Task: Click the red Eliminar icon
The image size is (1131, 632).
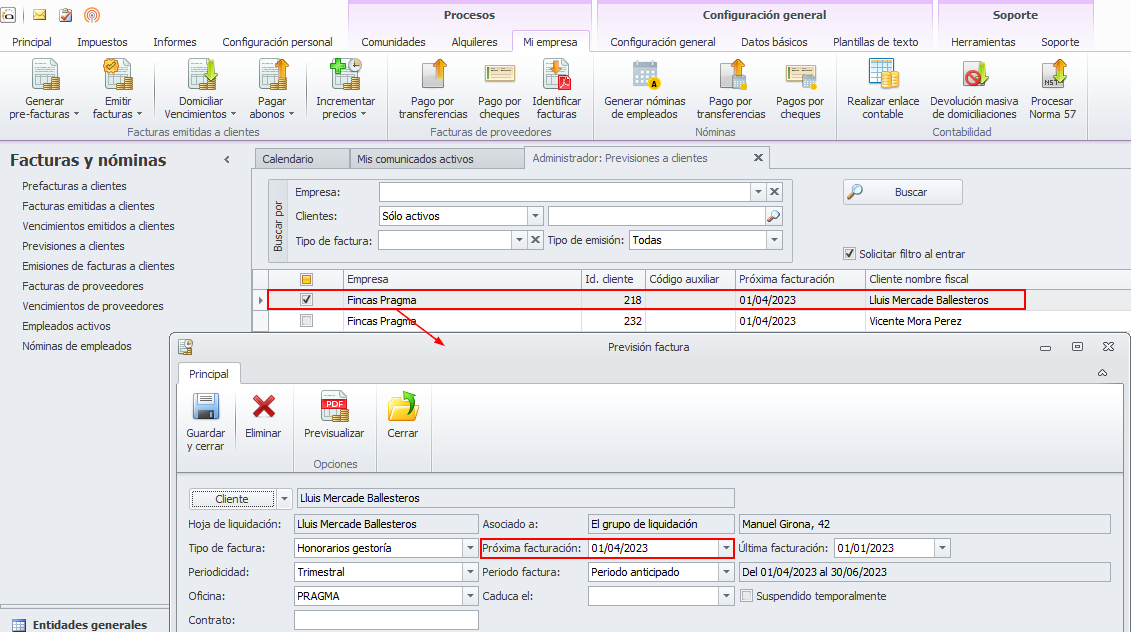Action: (x=263, y=407)
